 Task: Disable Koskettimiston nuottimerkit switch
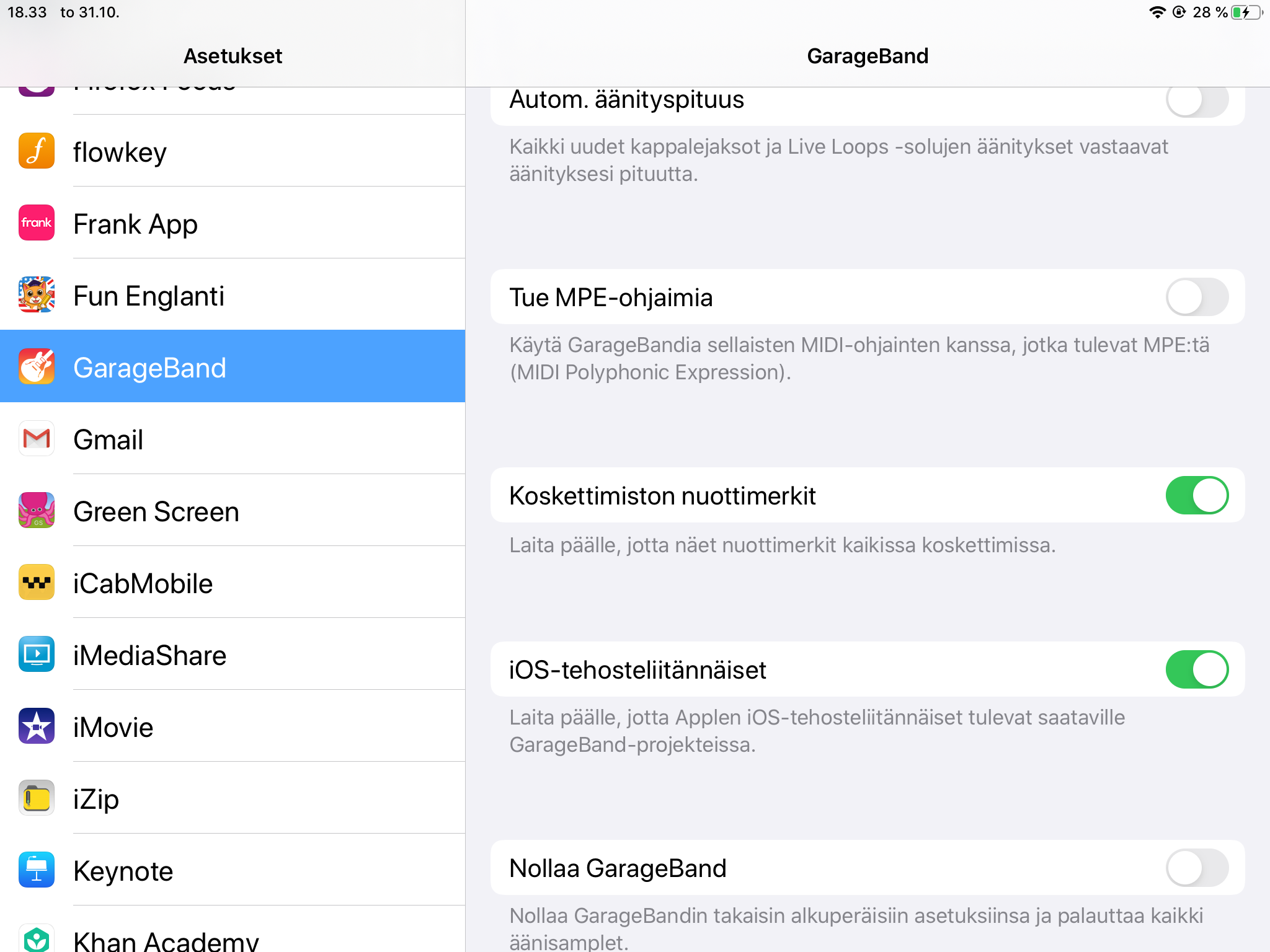pos(1196,495)
